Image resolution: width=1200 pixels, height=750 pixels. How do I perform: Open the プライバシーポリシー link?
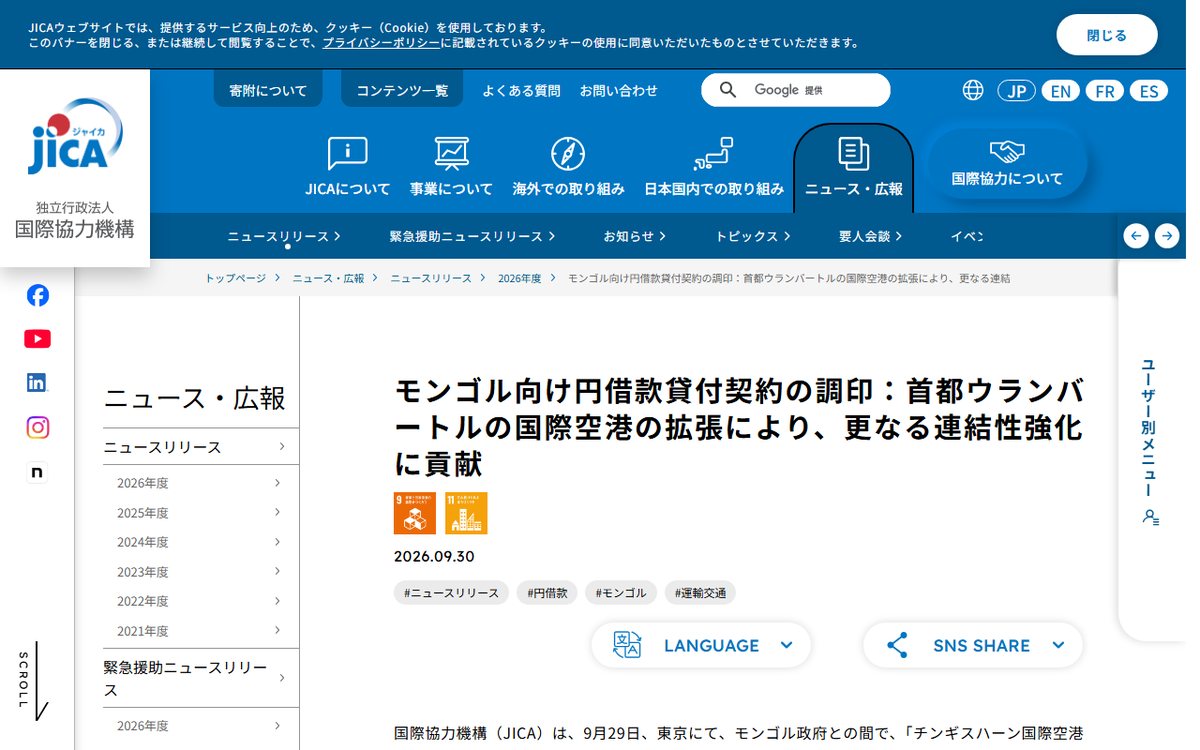[x=381, y=43]
